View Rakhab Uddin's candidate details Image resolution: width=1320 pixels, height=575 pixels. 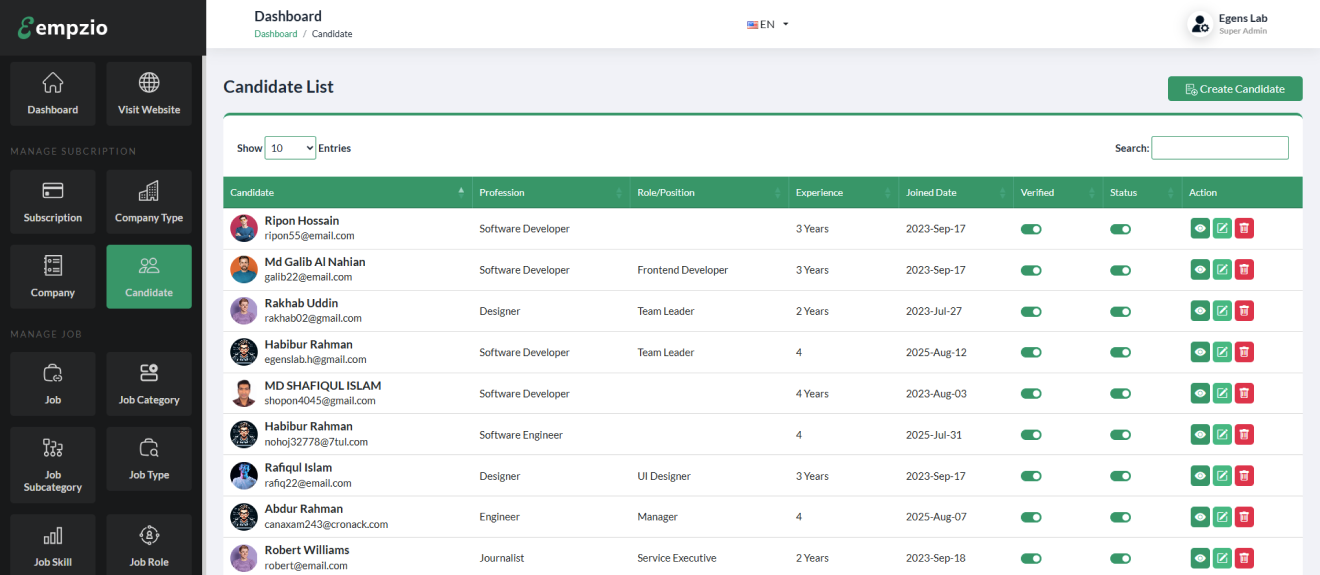[1200, 311]
